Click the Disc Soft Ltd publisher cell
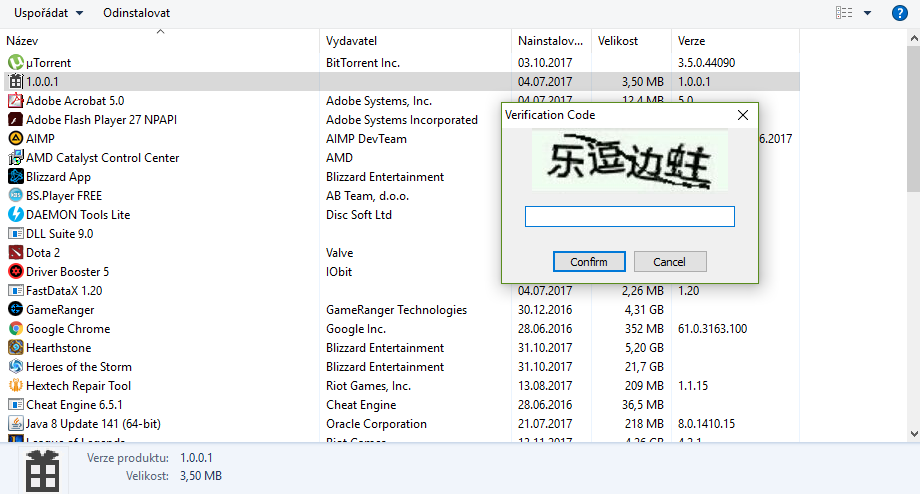920x494 pixels. (x=358, y=215)
